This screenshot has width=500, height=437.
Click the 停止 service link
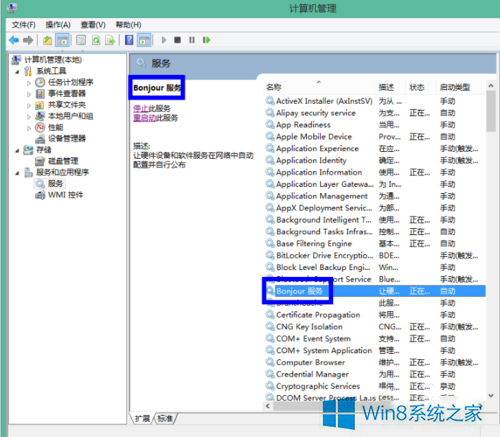pyautogui.click(x=140, y=108)
